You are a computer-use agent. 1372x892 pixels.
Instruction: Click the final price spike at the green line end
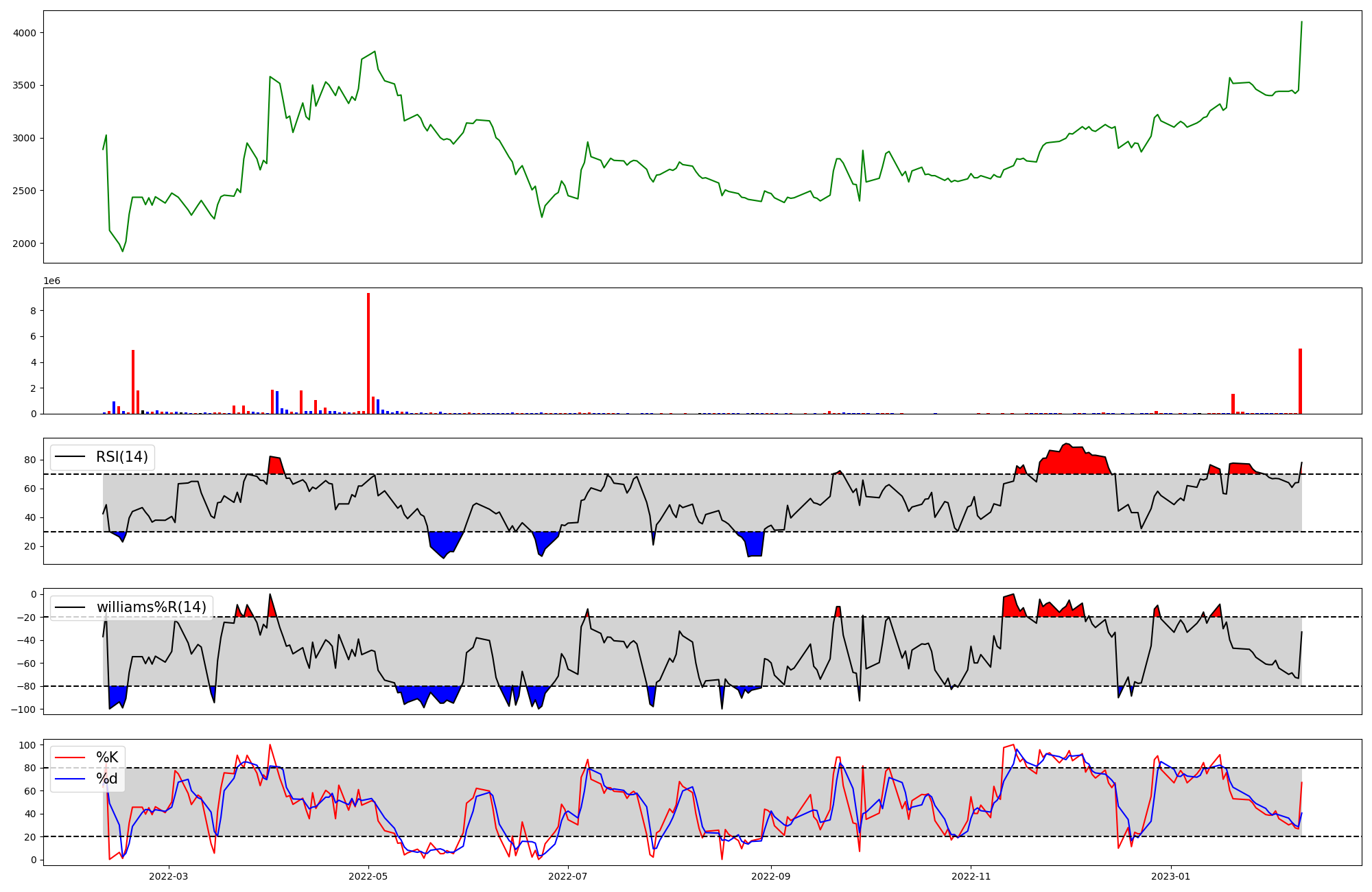point(1301,23)
